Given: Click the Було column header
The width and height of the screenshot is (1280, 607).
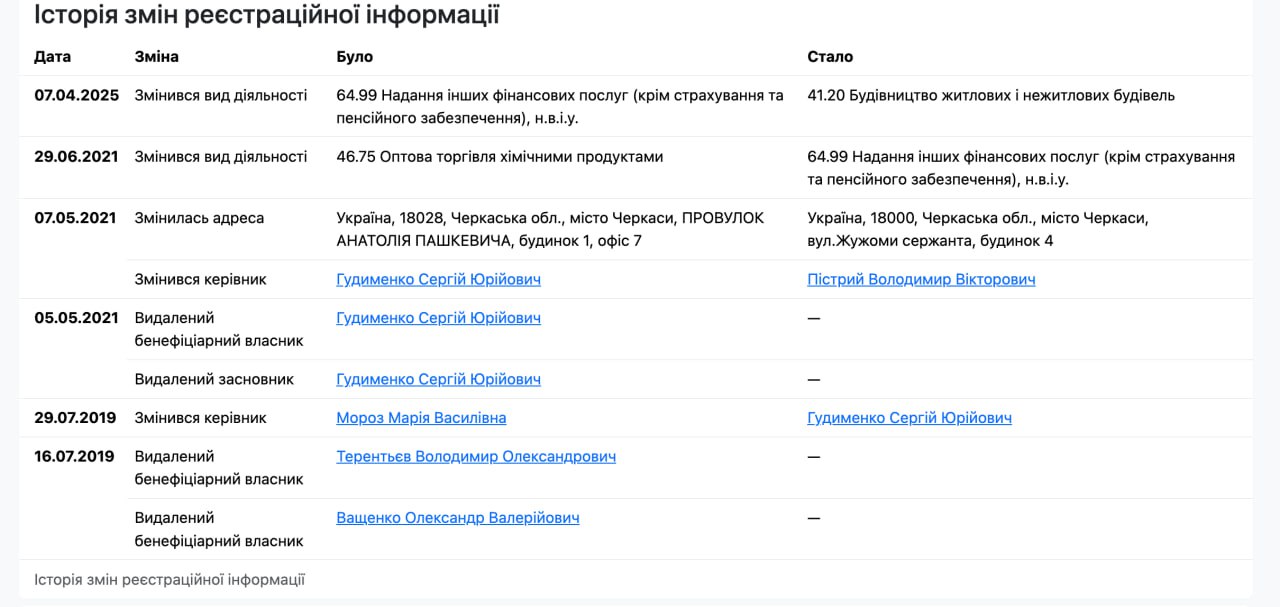Looking at the screenshot, I should 355,57.
